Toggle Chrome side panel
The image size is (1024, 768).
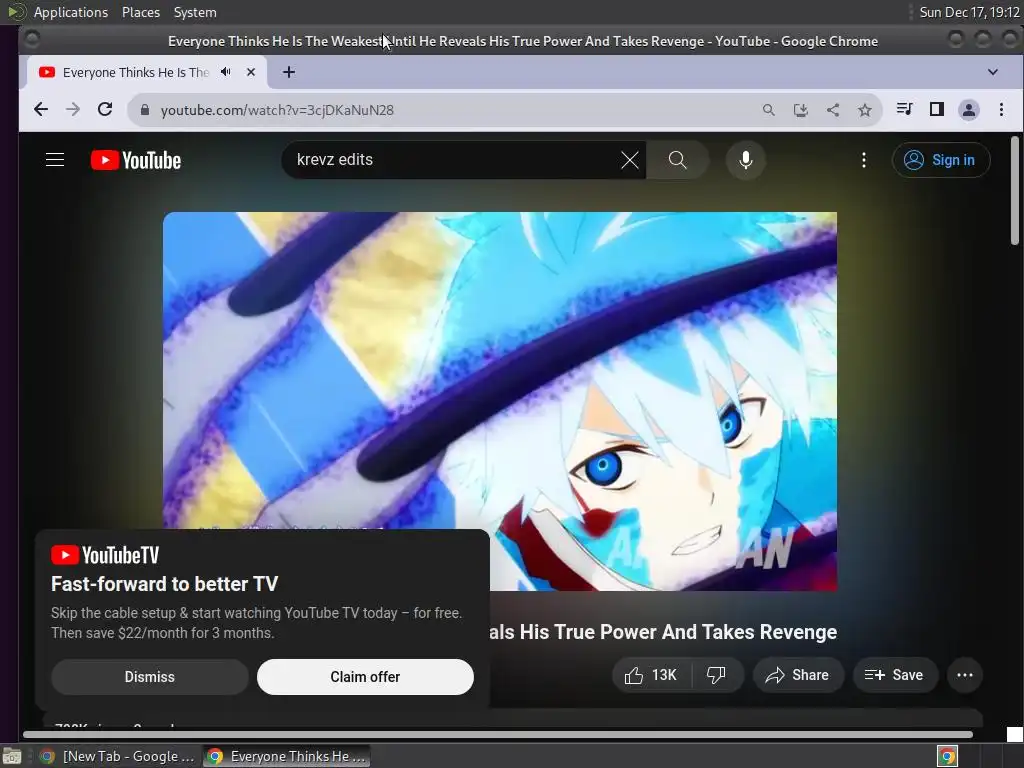[x=936, y=109]
